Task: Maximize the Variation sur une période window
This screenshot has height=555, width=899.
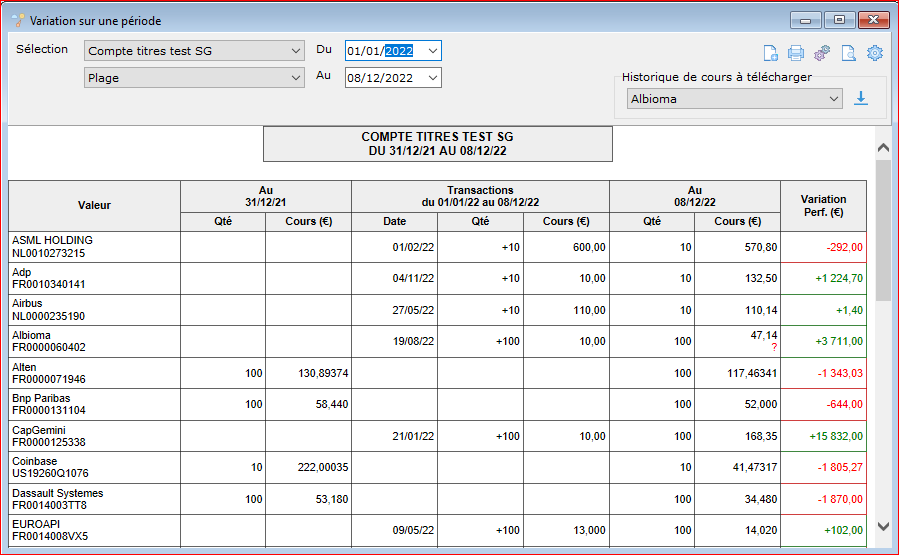Action: tap(839, 20)
